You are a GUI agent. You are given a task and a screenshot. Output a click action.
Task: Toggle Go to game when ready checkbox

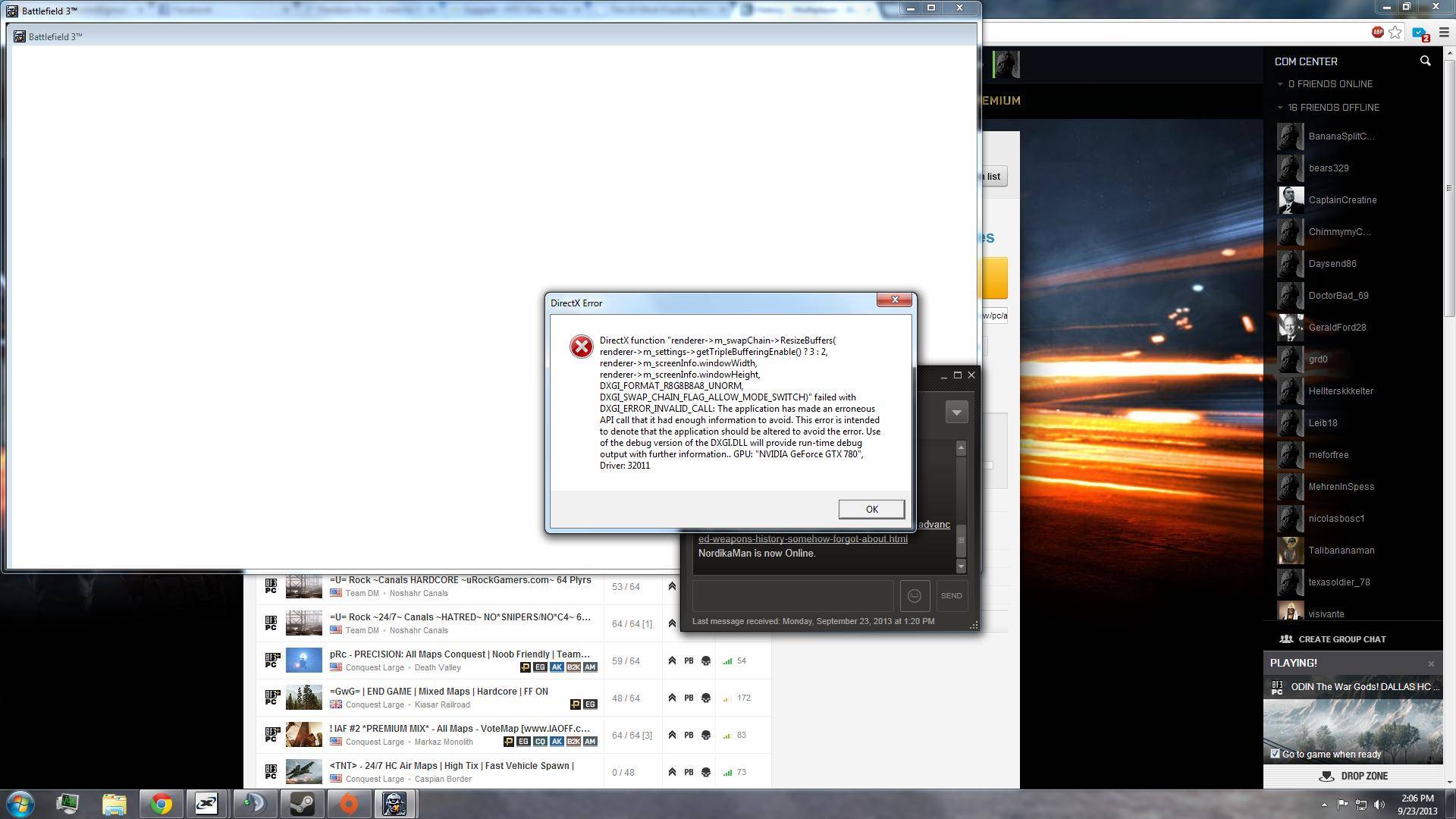1275,754
